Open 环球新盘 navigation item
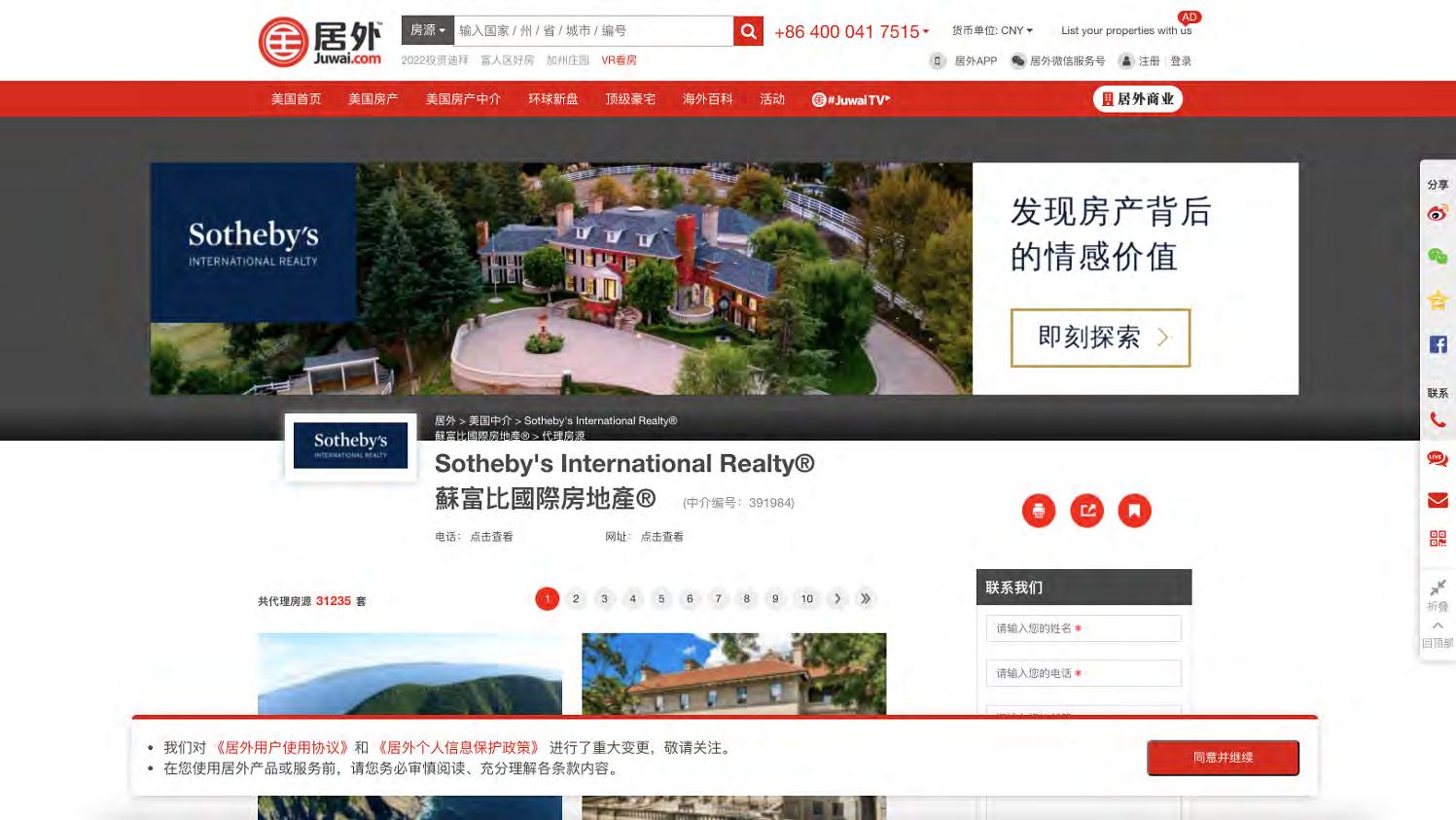1456x820 pixels. (x=552, y=99)
